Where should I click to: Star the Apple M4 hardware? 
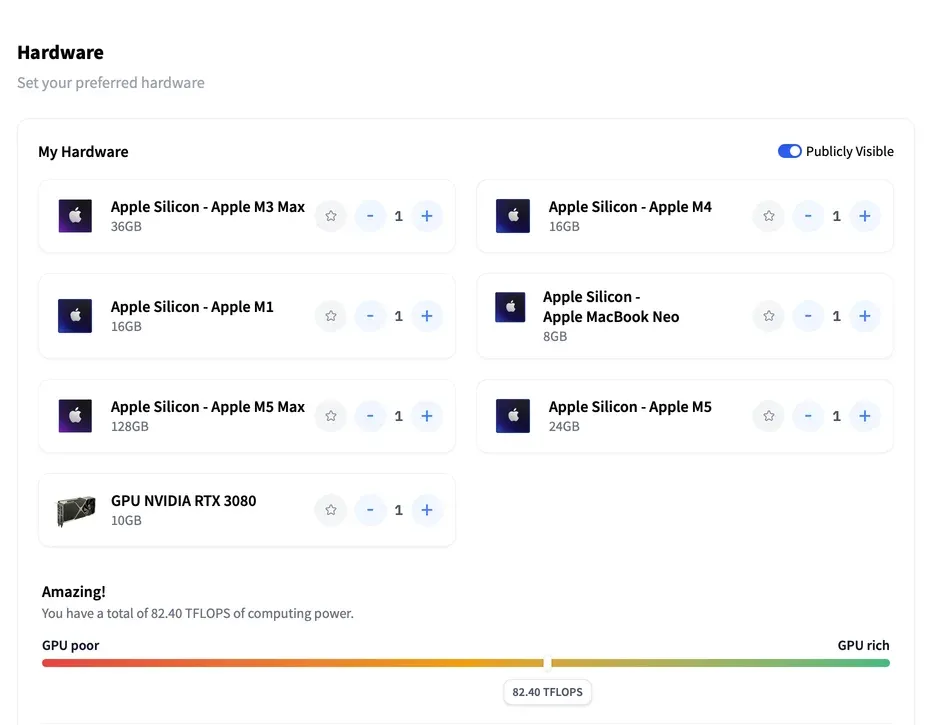pyautogui.click(x=769, y=216)
